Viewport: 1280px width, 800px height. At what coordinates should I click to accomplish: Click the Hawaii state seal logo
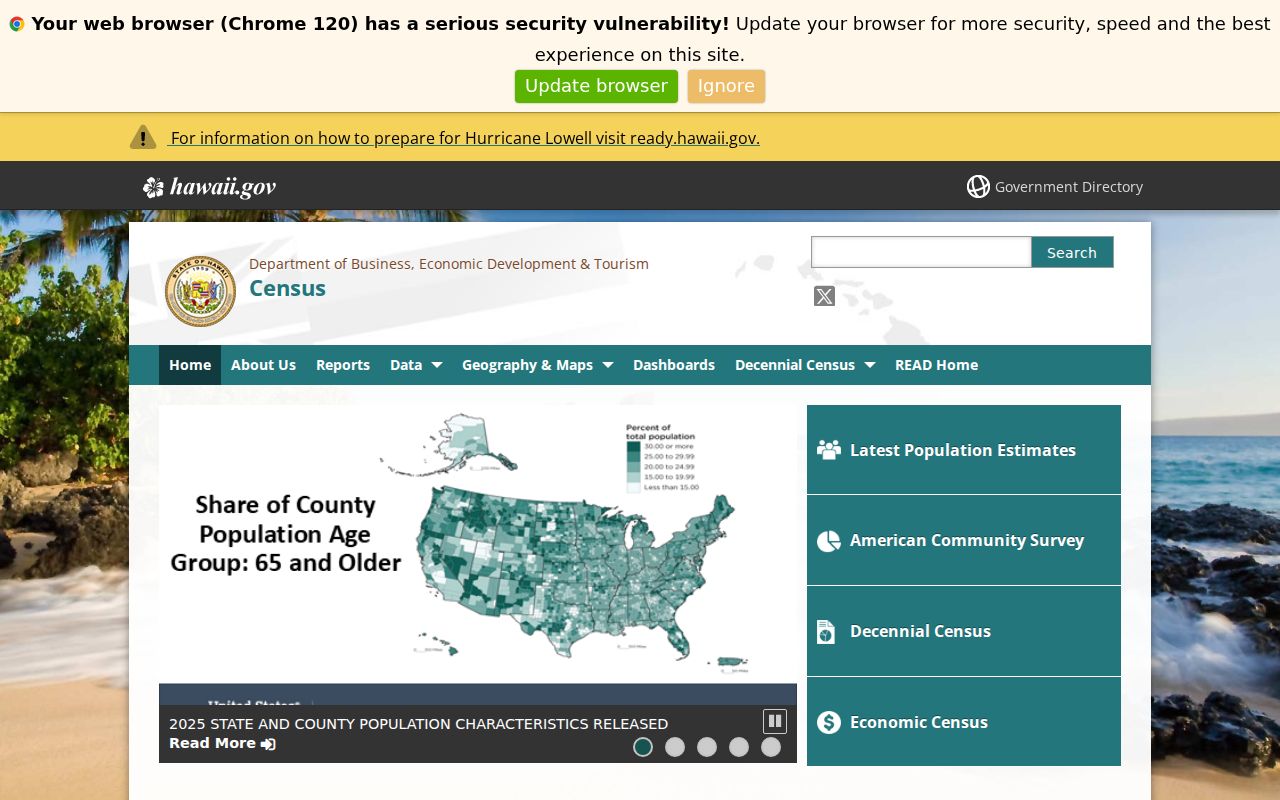pos(200,291)
